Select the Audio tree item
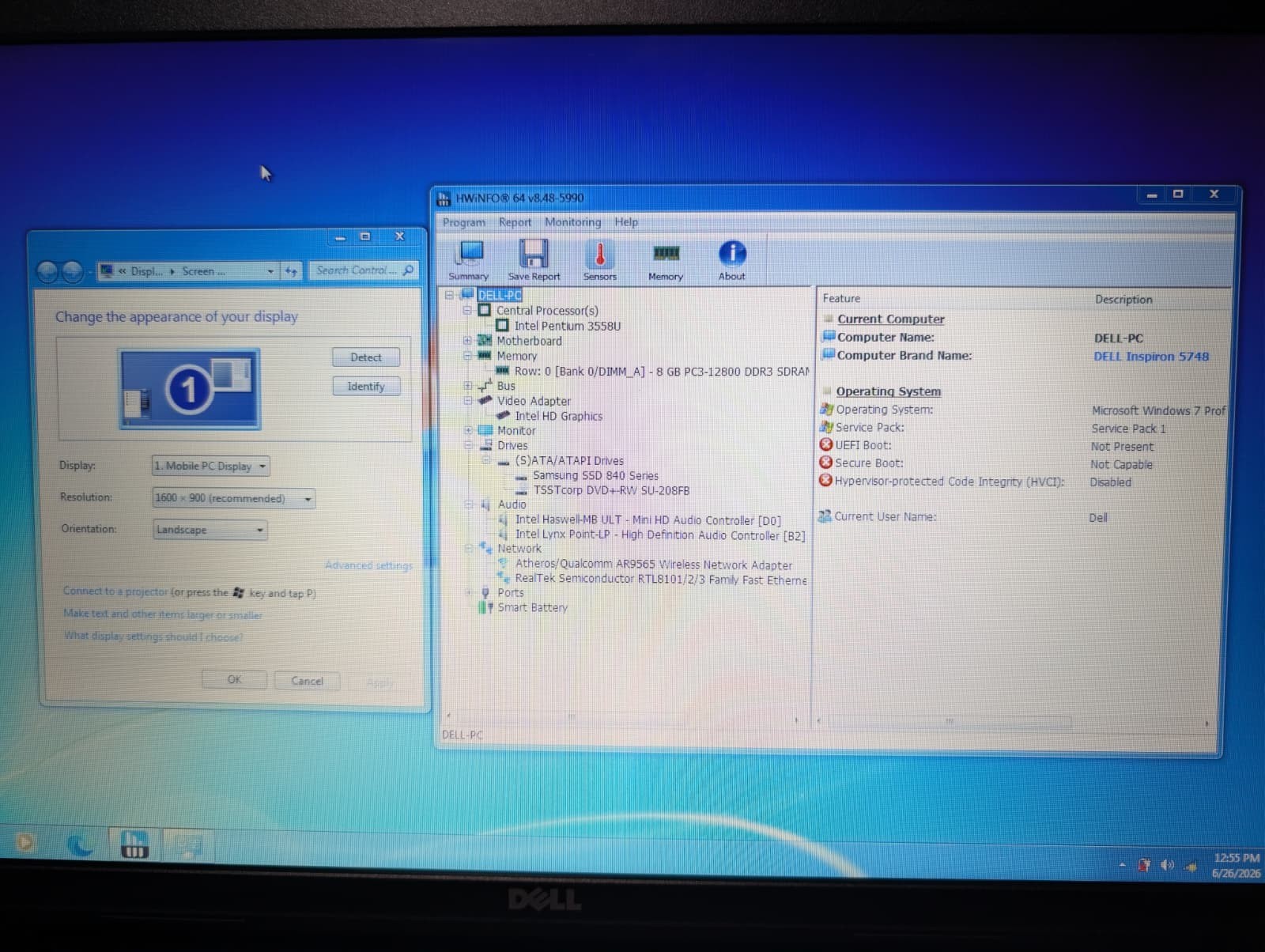The image size is (1265, 952). click(512, 504)
